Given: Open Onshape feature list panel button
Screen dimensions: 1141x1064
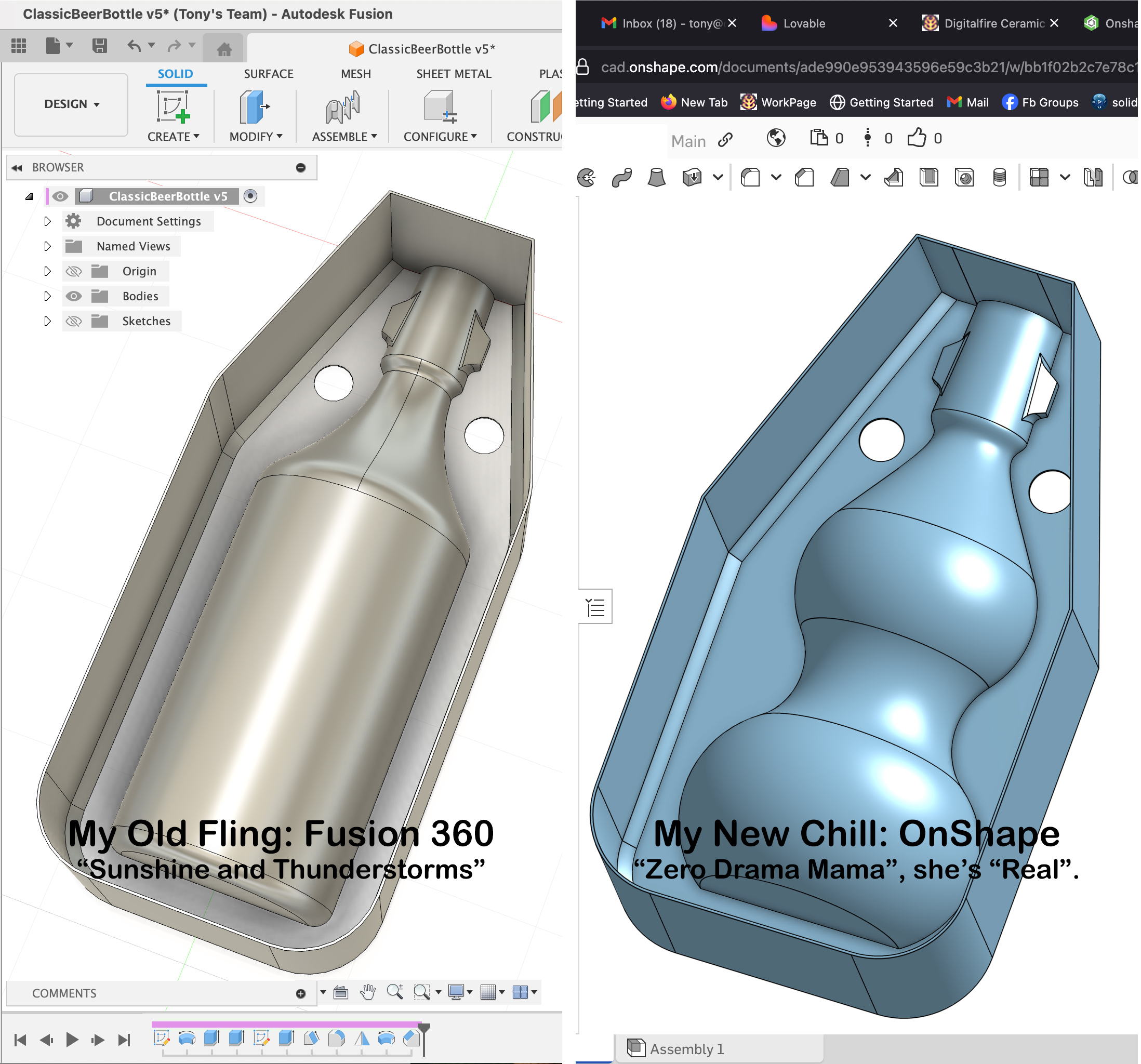Looking at the screenshot, I should (x=595, y=607).
